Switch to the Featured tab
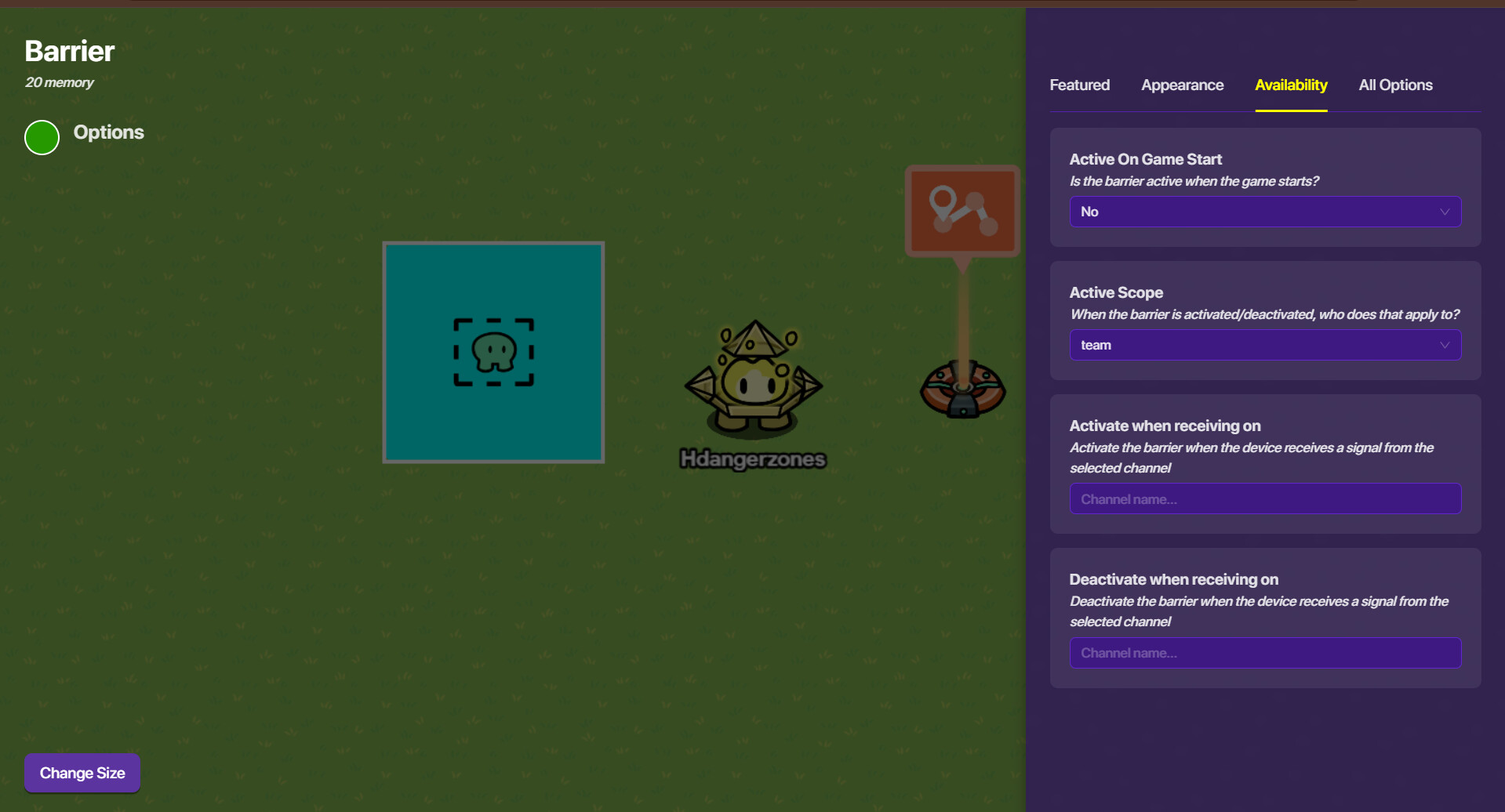This screenshot has width=1505, height=812. click(x=1079, y=85)
